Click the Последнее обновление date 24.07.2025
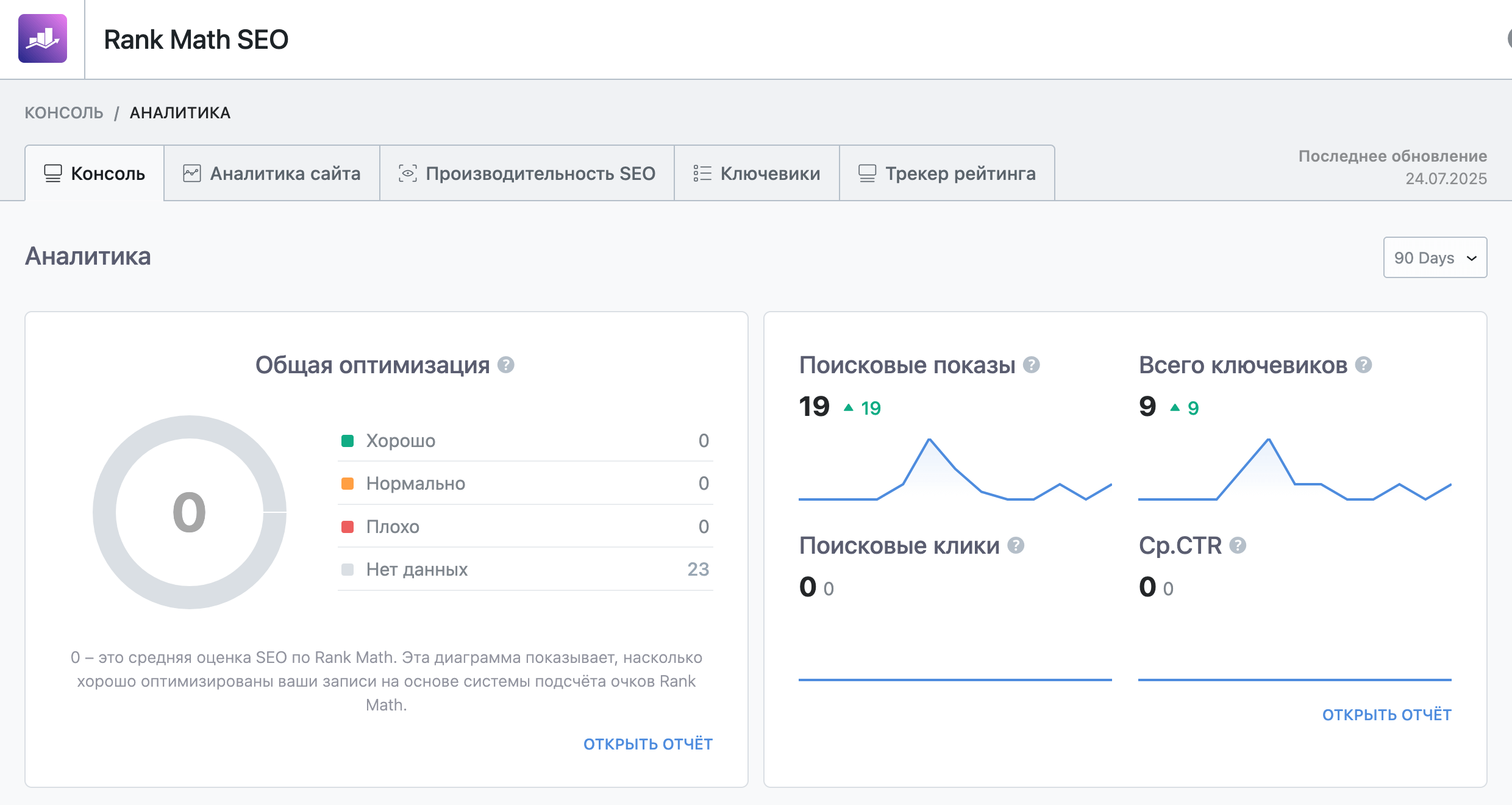The width and height of the screenshot is (1512, 805). pyautogui.click(x=1446, y=179)
